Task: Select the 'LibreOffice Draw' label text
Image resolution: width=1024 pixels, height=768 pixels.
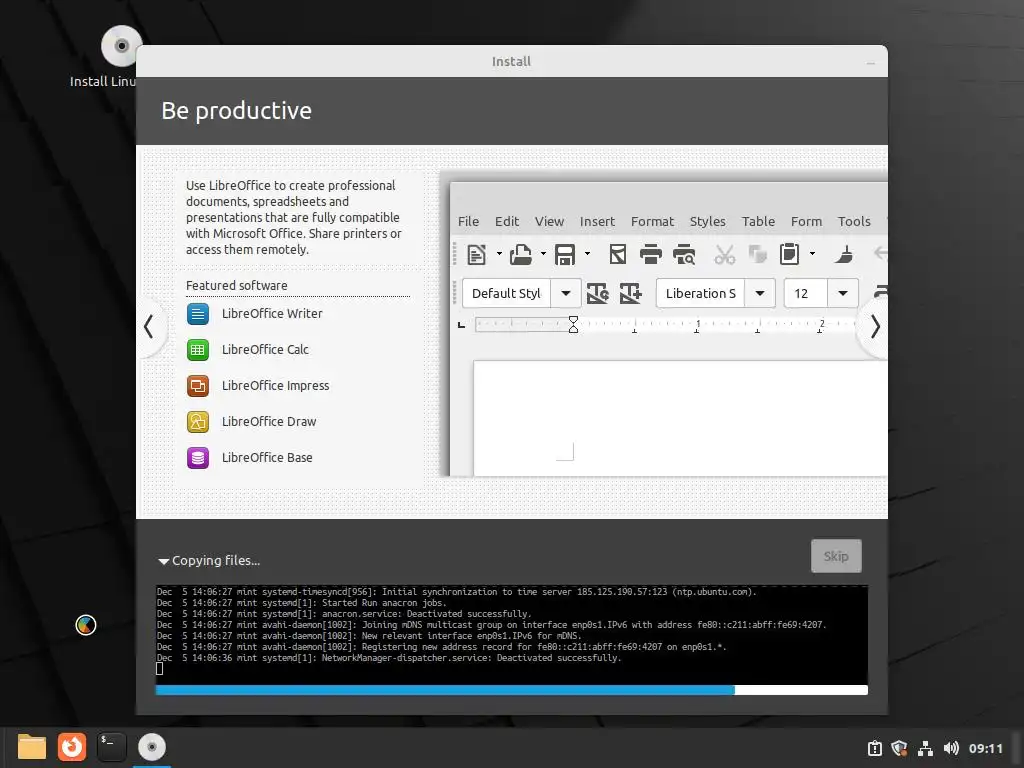Action: (268, 421)
